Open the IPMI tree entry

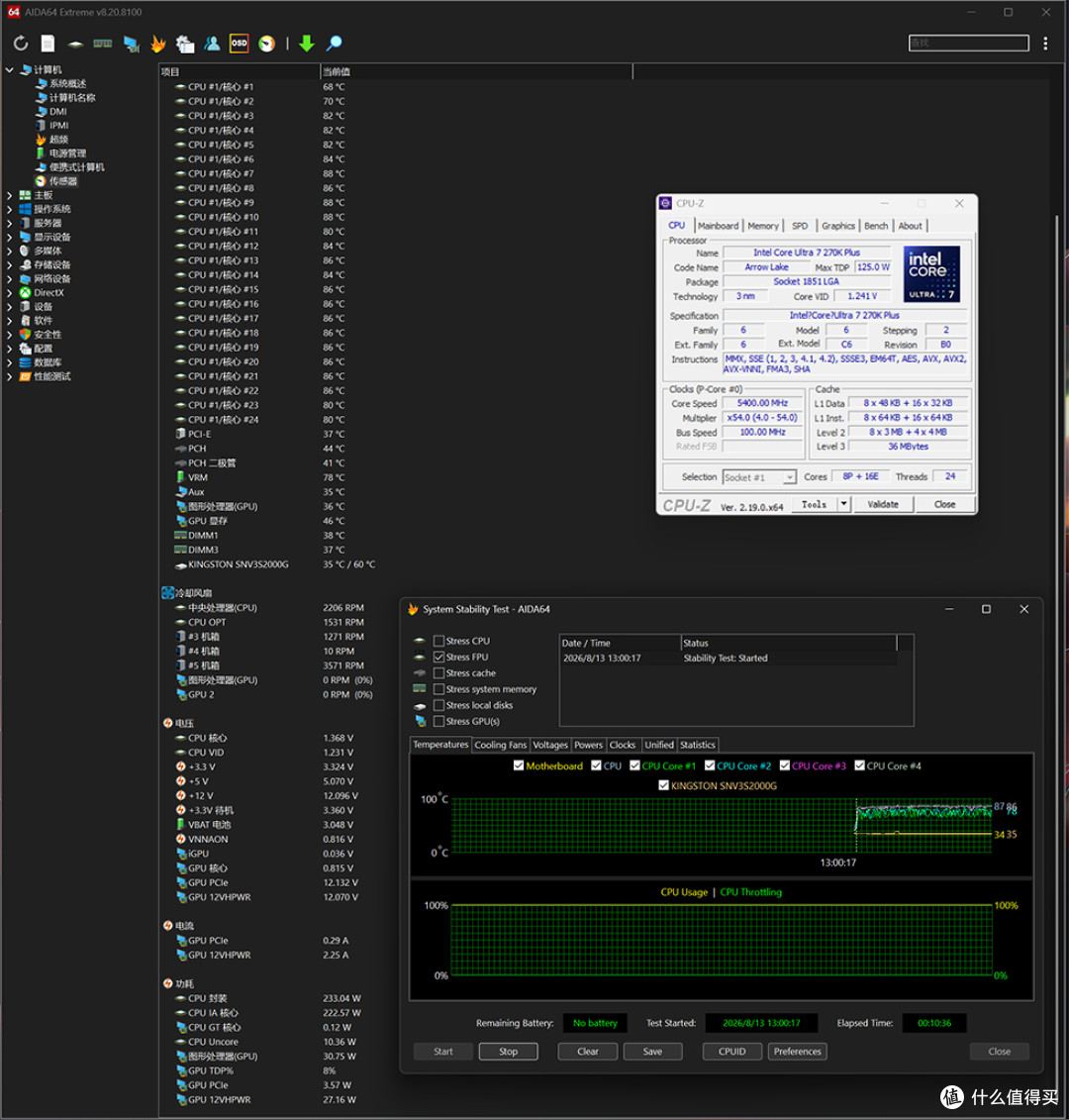click(x=58, y=125)
